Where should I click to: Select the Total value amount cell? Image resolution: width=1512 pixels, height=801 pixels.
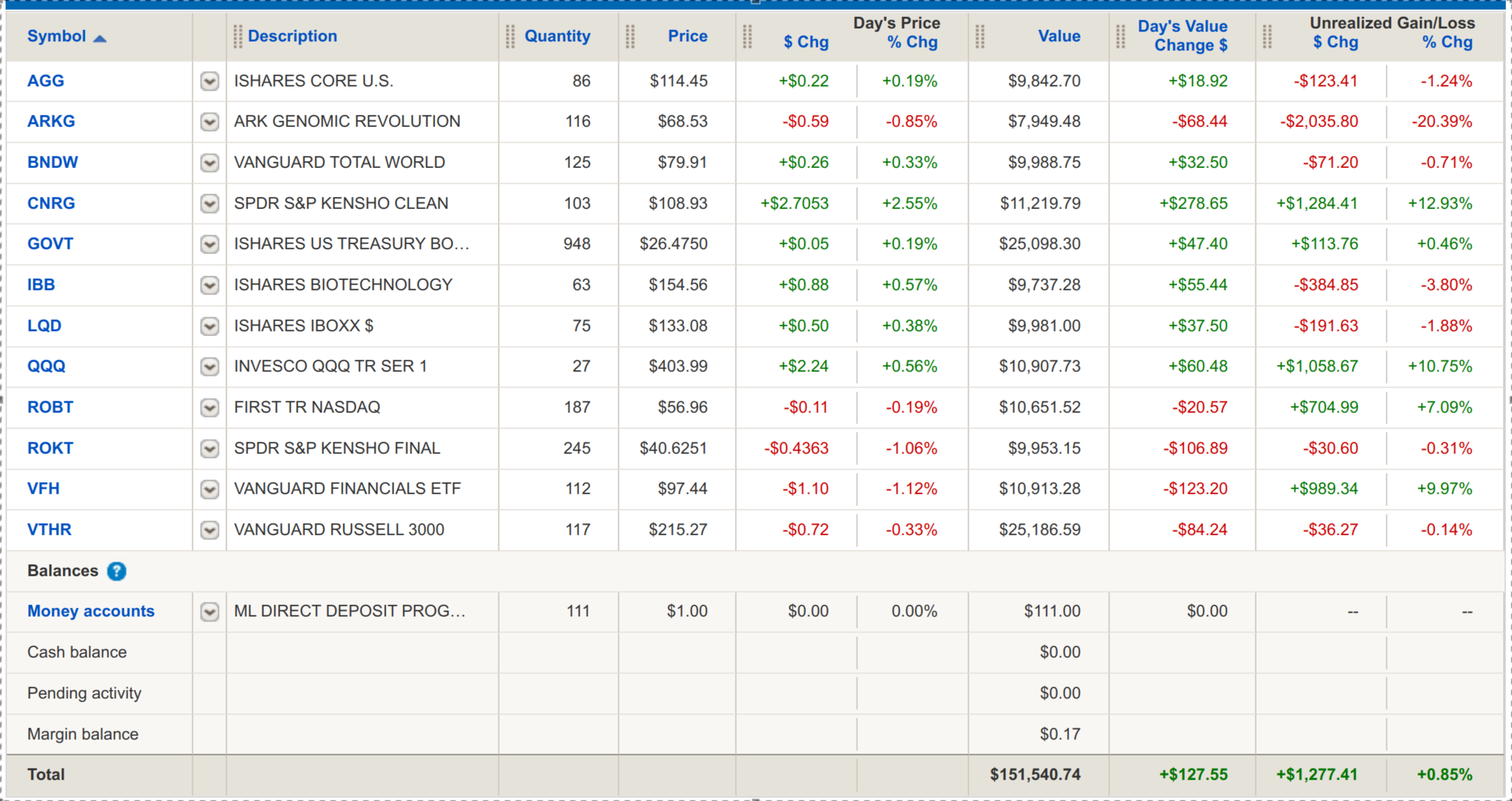1034,774
